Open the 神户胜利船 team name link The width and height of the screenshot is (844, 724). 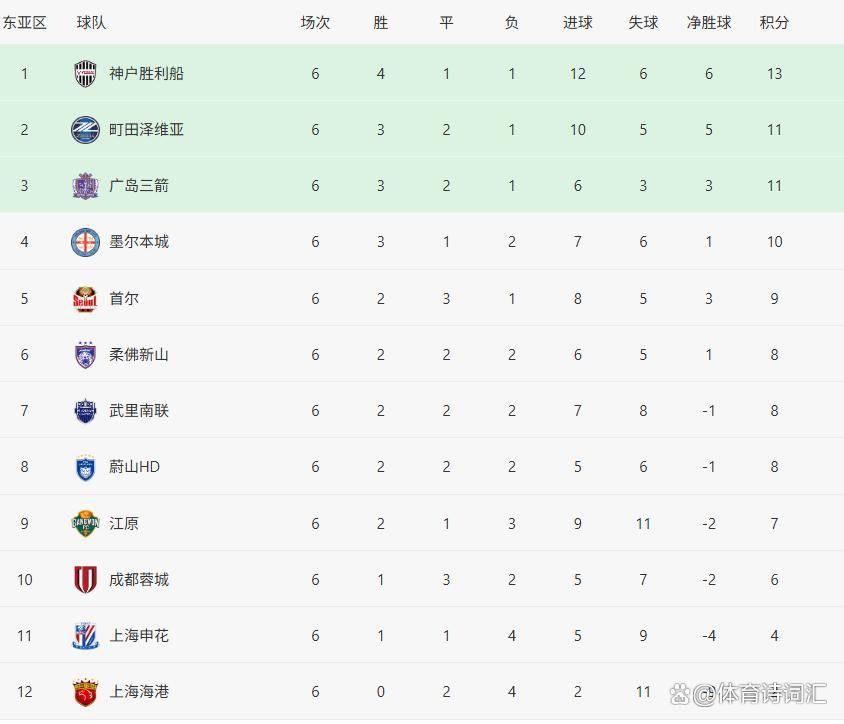point(146,74)
